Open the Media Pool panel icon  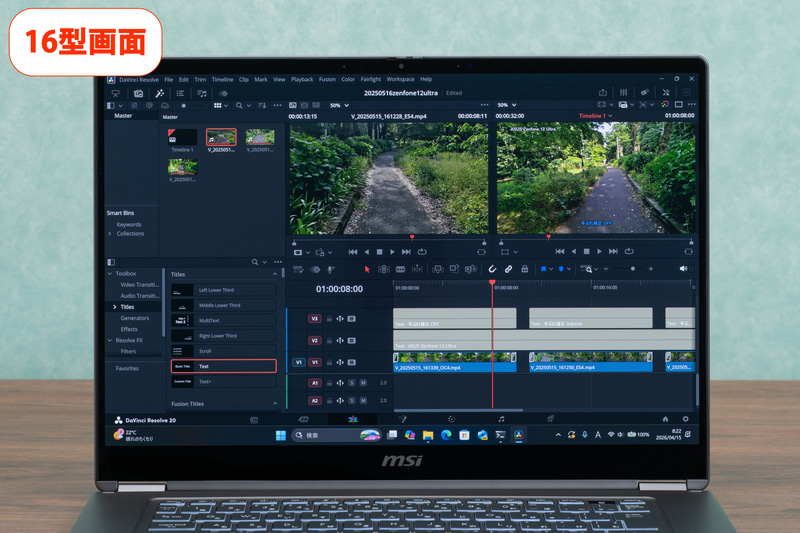(x=138, y=93)
